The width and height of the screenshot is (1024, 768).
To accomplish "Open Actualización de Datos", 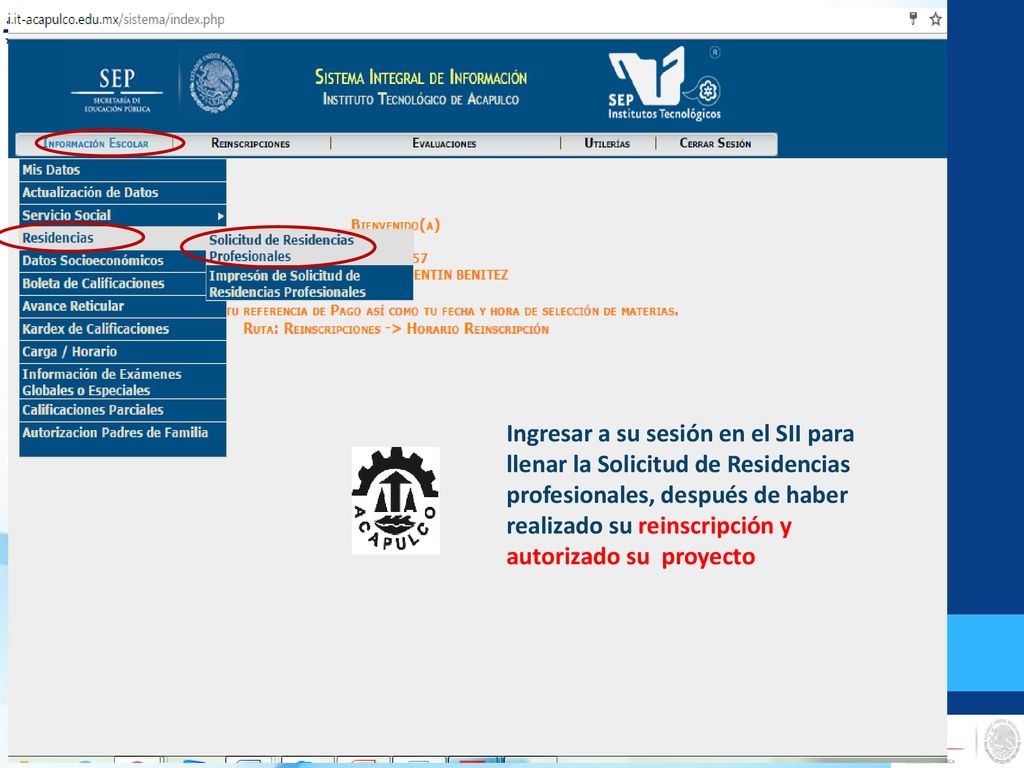I will [x=123, y=193].
